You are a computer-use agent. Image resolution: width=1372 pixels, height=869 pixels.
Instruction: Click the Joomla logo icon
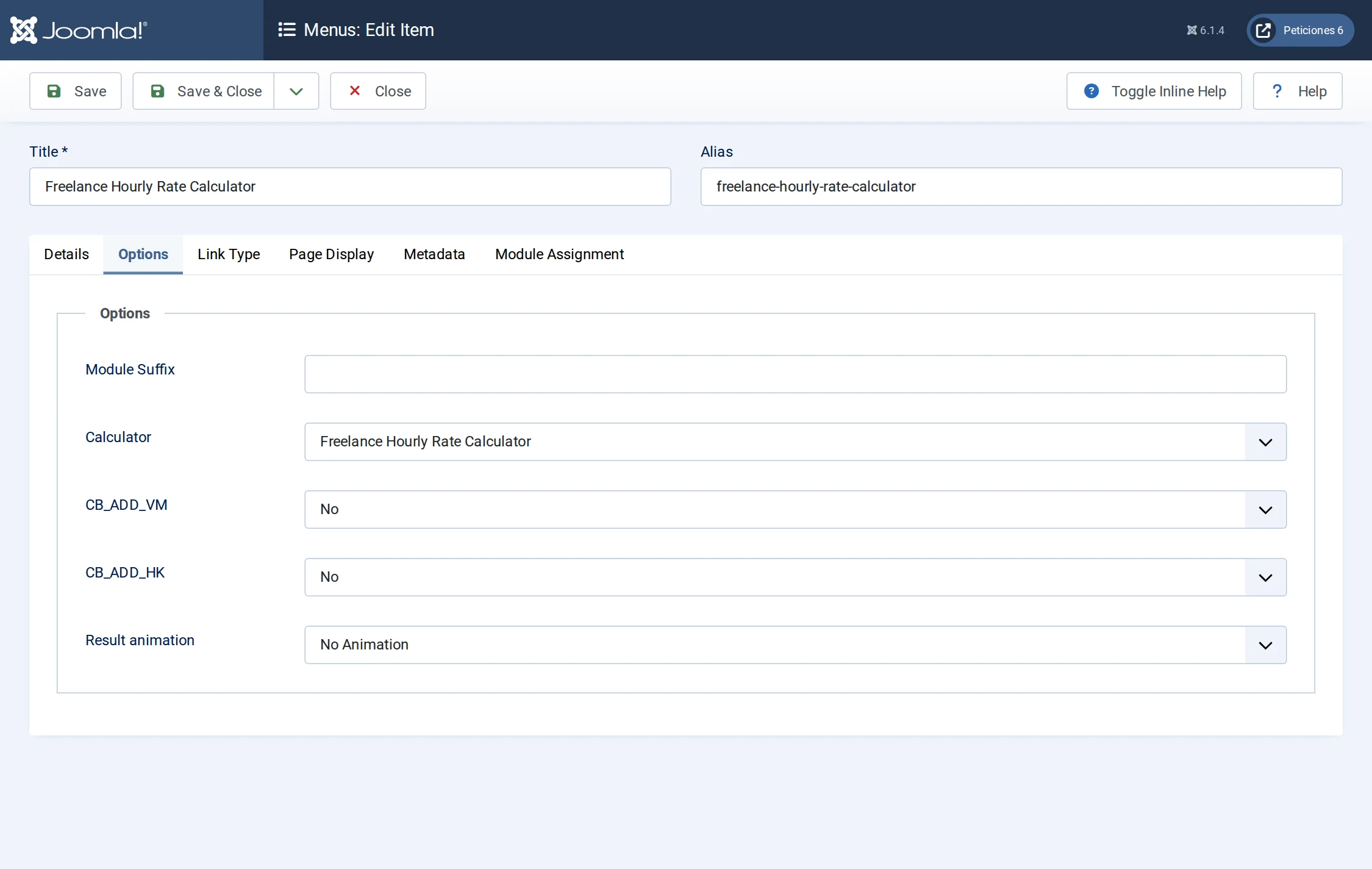pyautogui.click(x=24, y=30)
